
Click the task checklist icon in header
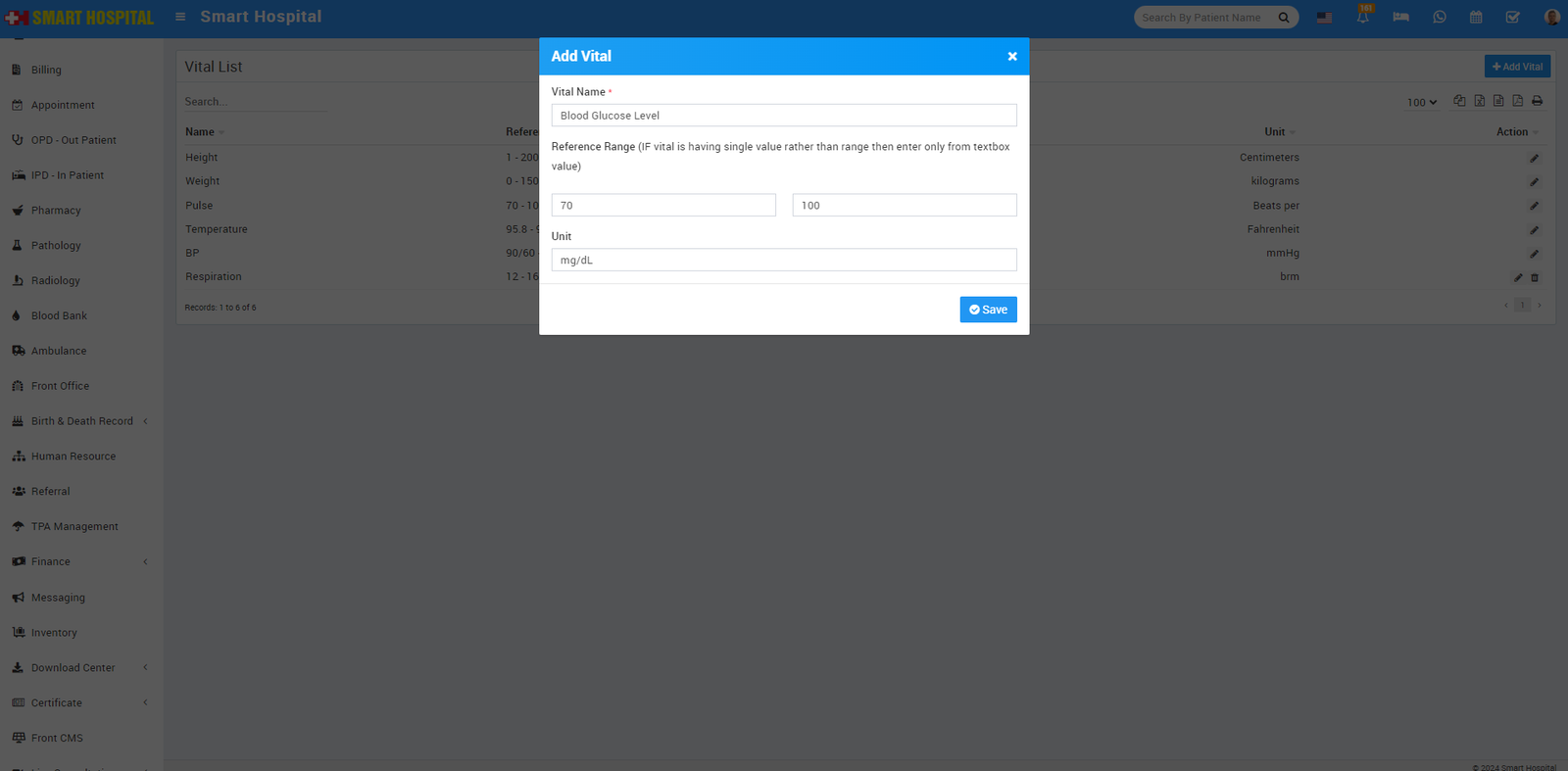point(1512,18)
